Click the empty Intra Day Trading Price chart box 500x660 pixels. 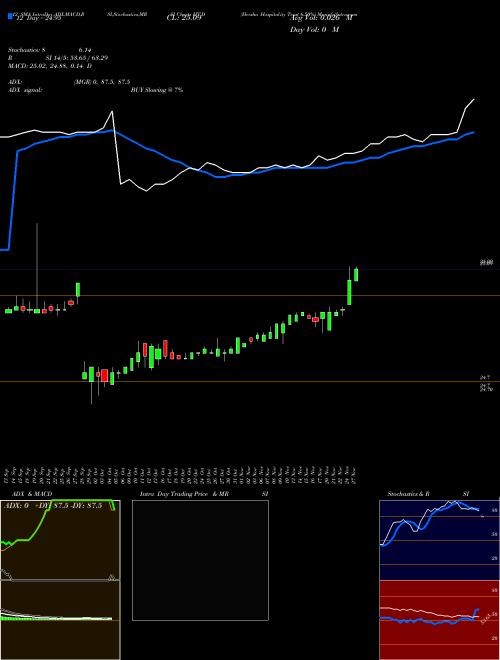click(200, 560)
